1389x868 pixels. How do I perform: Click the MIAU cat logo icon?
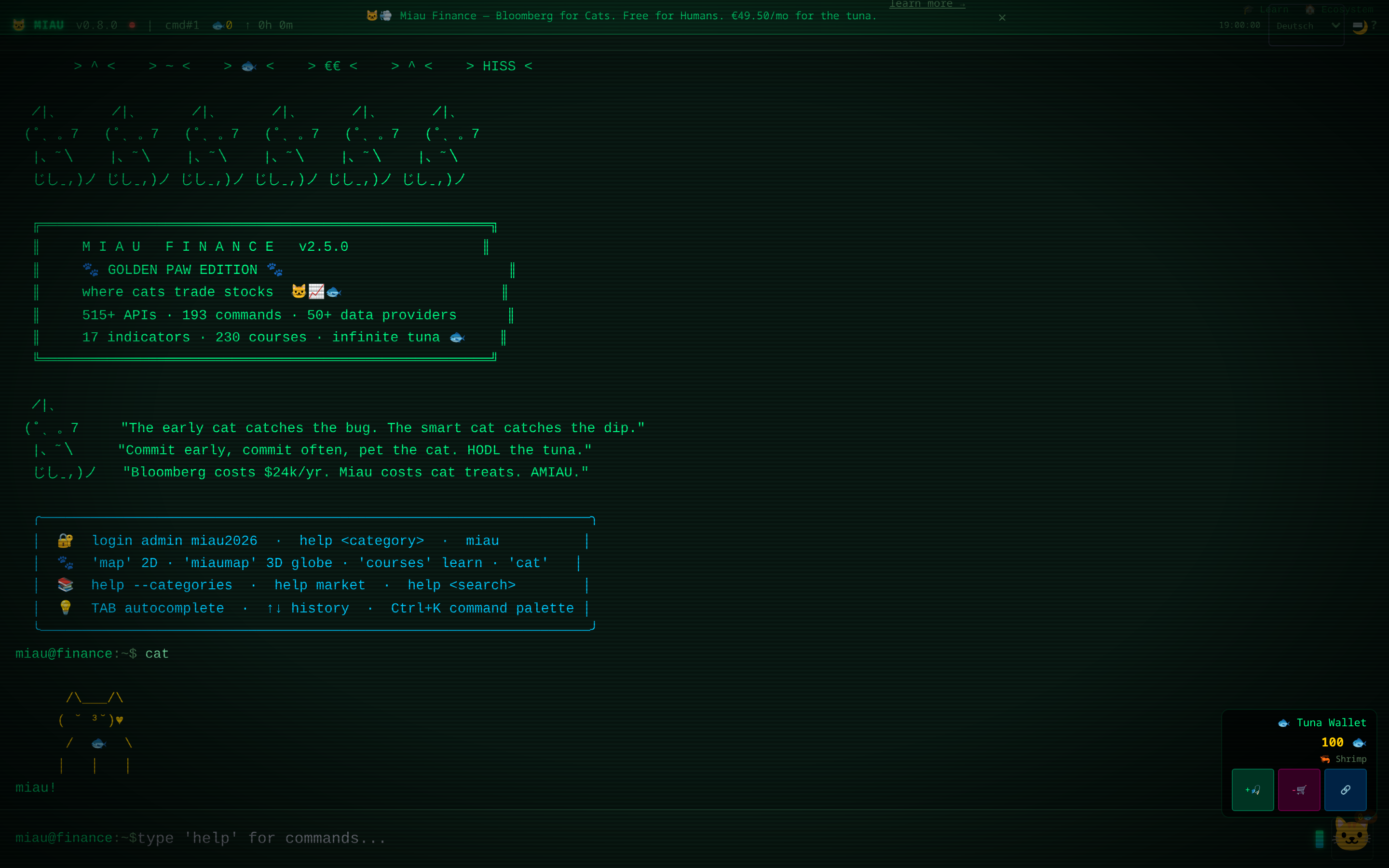click(19, 25)
